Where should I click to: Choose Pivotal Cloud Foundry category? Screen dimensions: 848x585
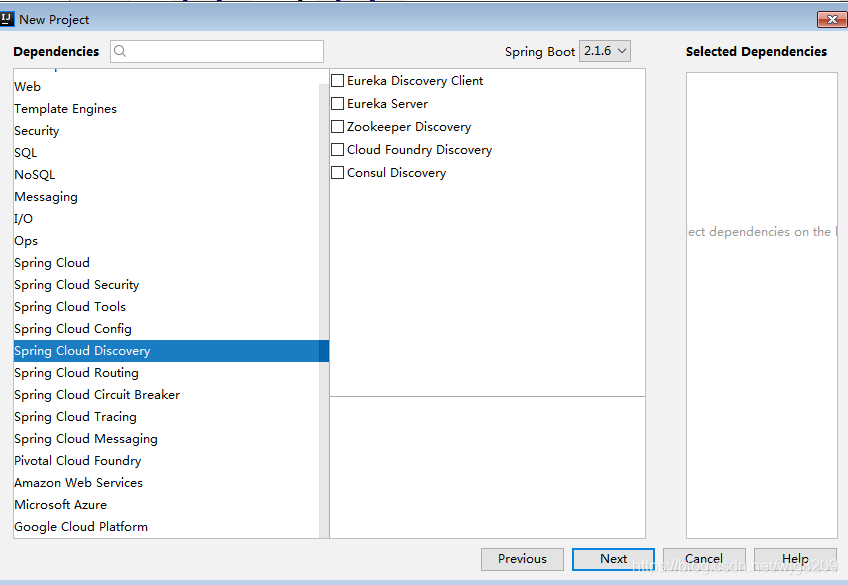[x=167, y=461]
